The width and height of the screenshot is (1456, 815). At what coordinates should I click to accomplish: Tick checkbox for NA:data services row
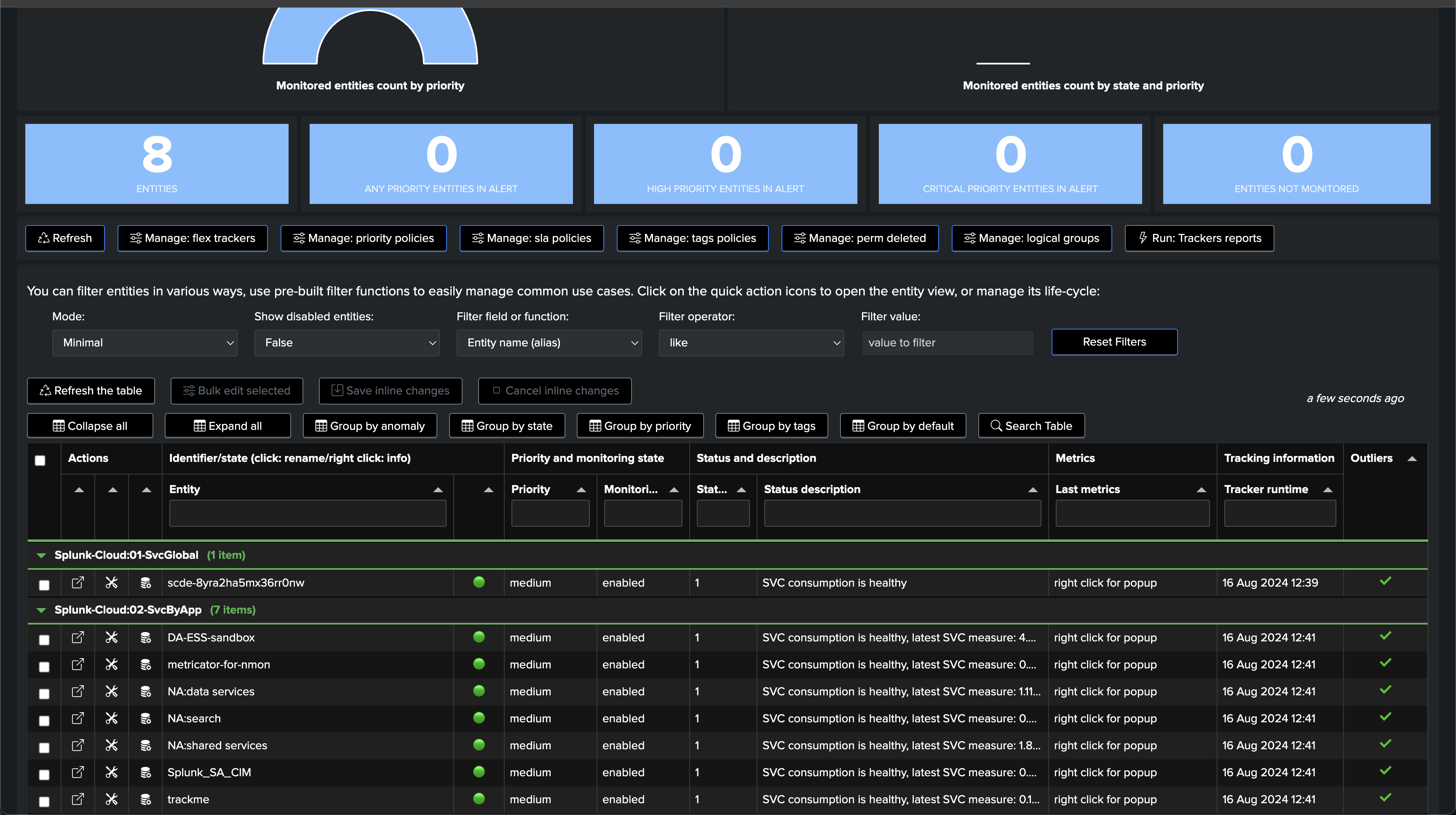(x=44, y=694)
